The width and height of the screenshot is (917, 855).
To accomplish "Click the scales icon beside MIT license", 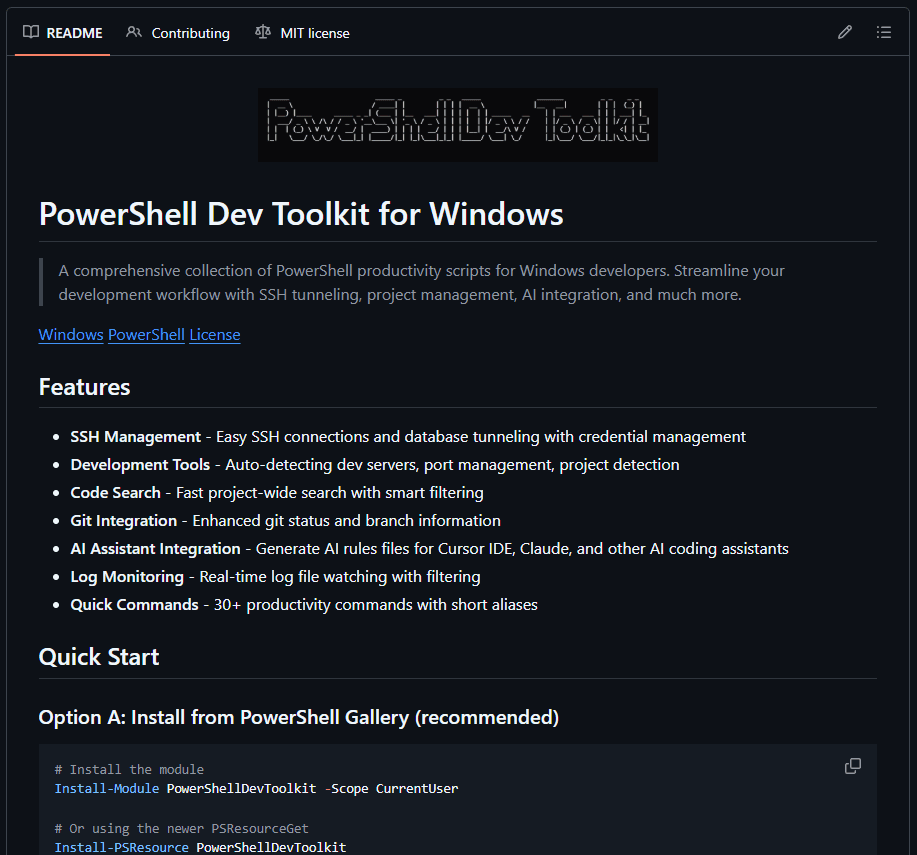I will coord(261,32).
